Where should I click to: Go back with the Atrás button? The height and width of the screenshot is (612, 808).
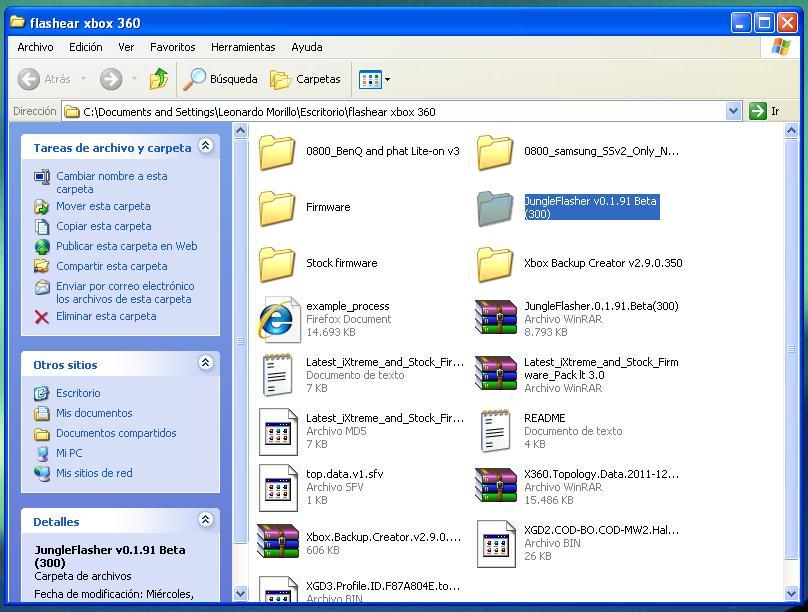click(x=44, y=79)
